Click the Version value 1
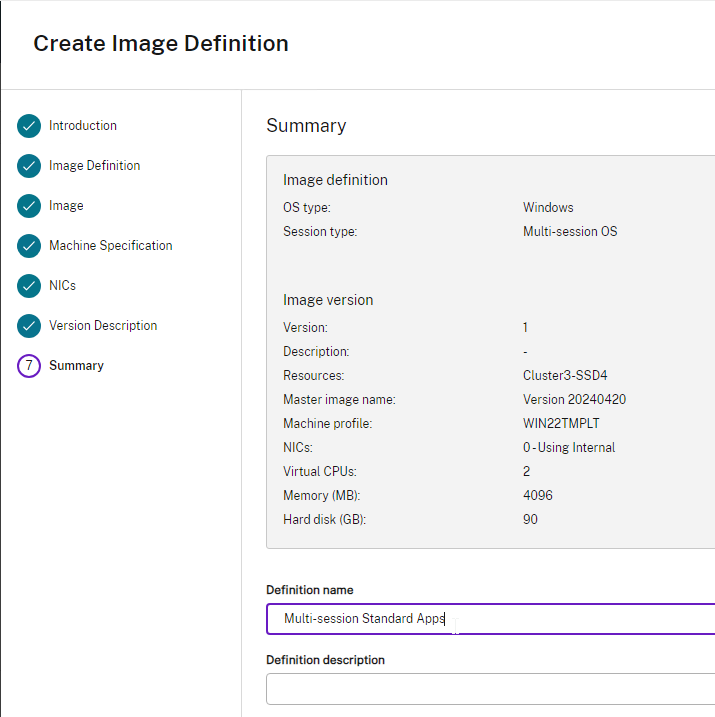 pyautogui.click(x=526, y=327)
